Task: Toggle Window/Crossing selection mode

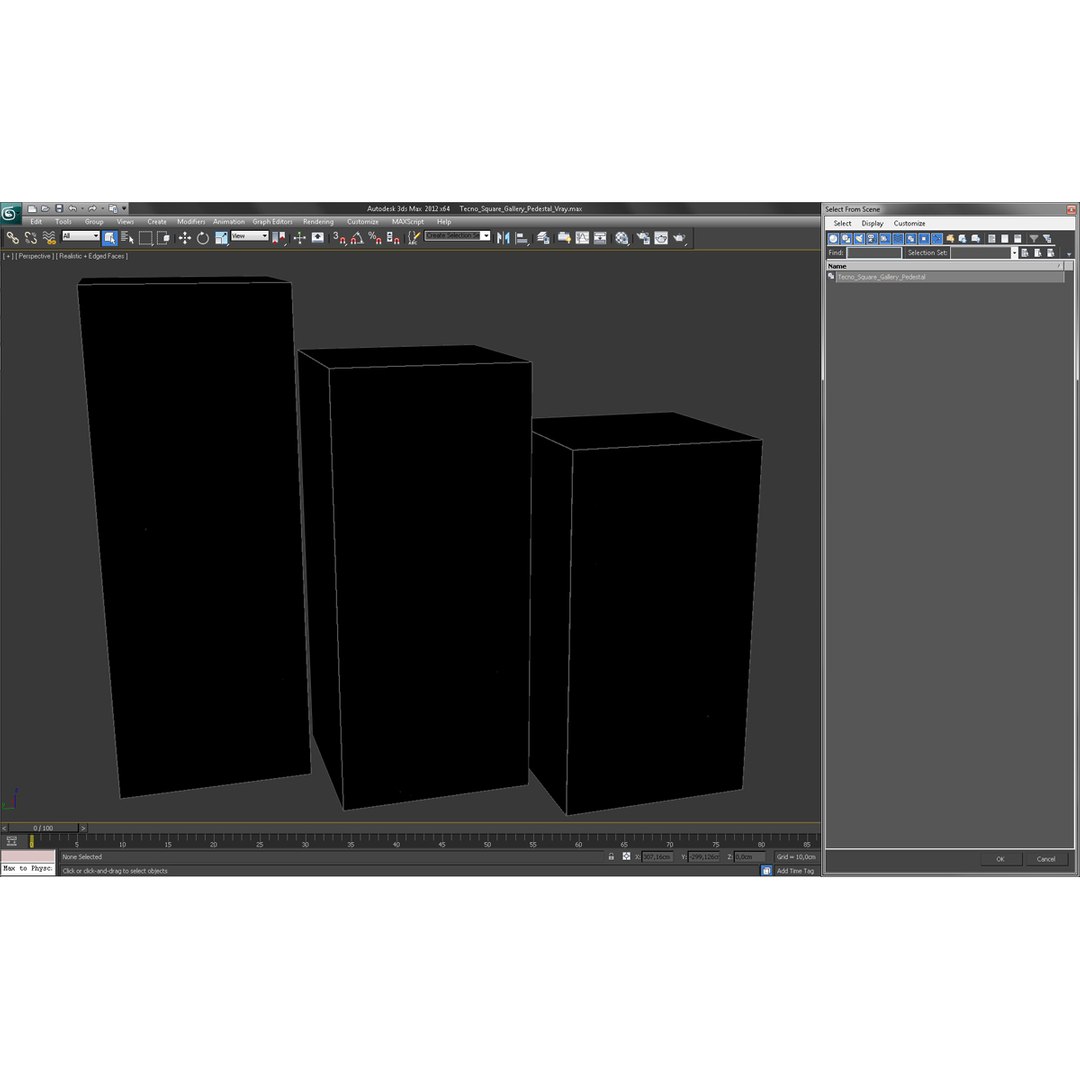Action: [163, 238]
